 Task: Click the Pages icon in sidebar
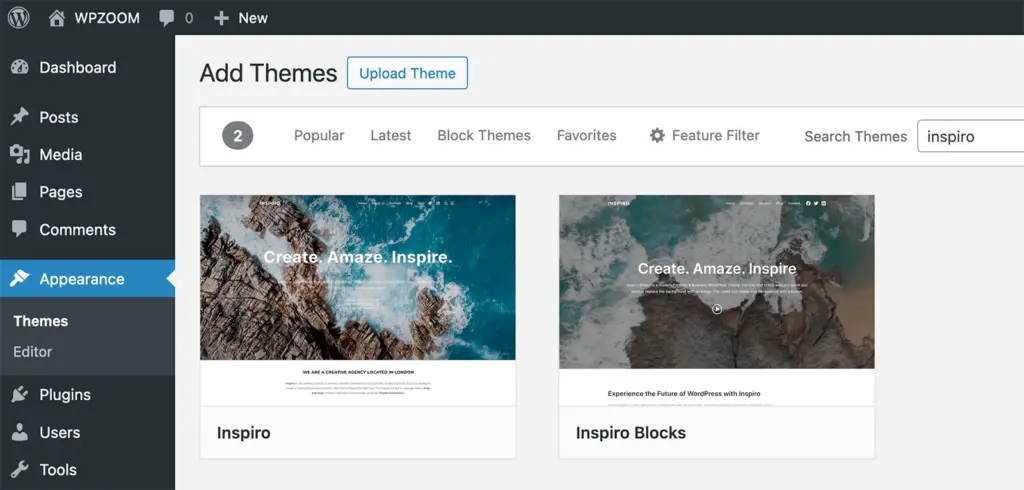tap(20, 192)
